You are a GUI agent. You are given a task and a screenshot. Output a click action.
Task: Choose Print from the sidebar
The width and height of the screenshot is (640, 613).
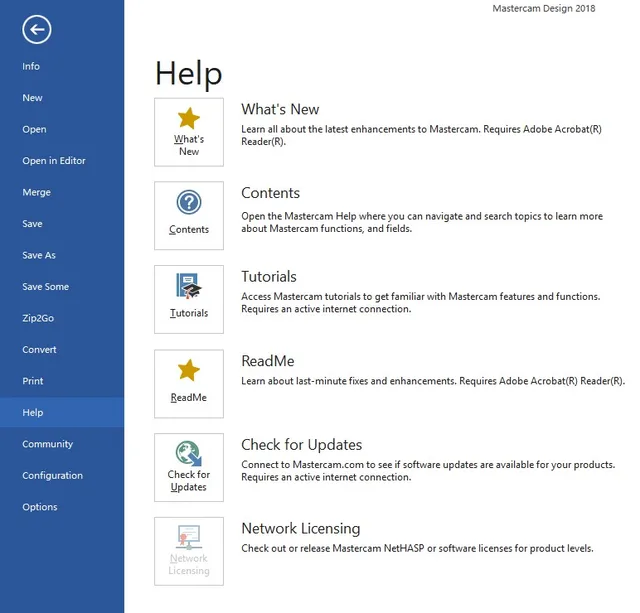pyautogui.click(x=62, y=381)
